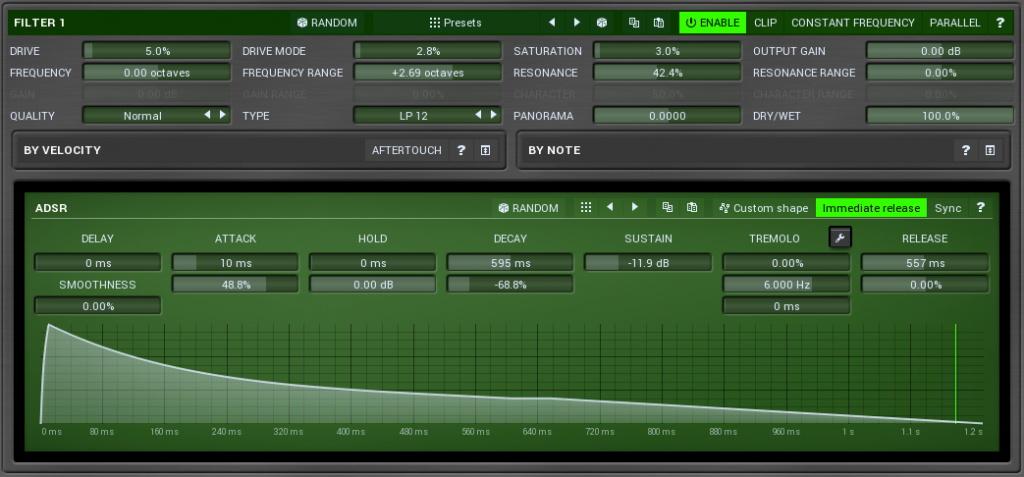This screenshot has height=477, width=1024.
Task: Select next QUALITY with right arrow
Action: tap(223, 115)
